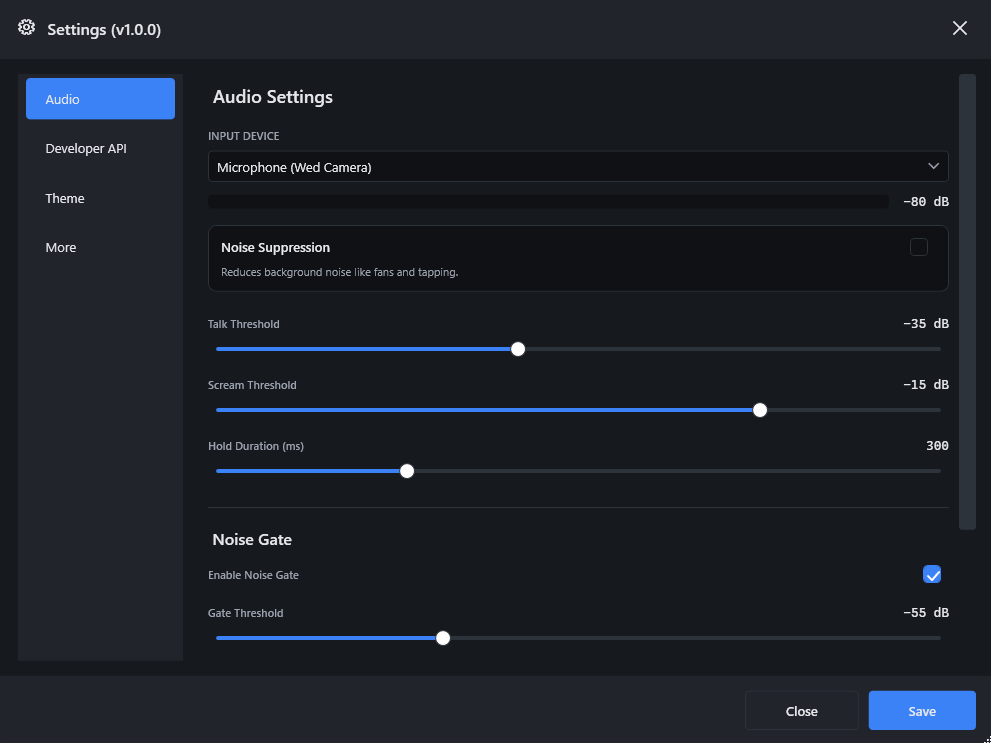Open the Input Device dropdown
This screenshot has width=991, height=743.
577,167
